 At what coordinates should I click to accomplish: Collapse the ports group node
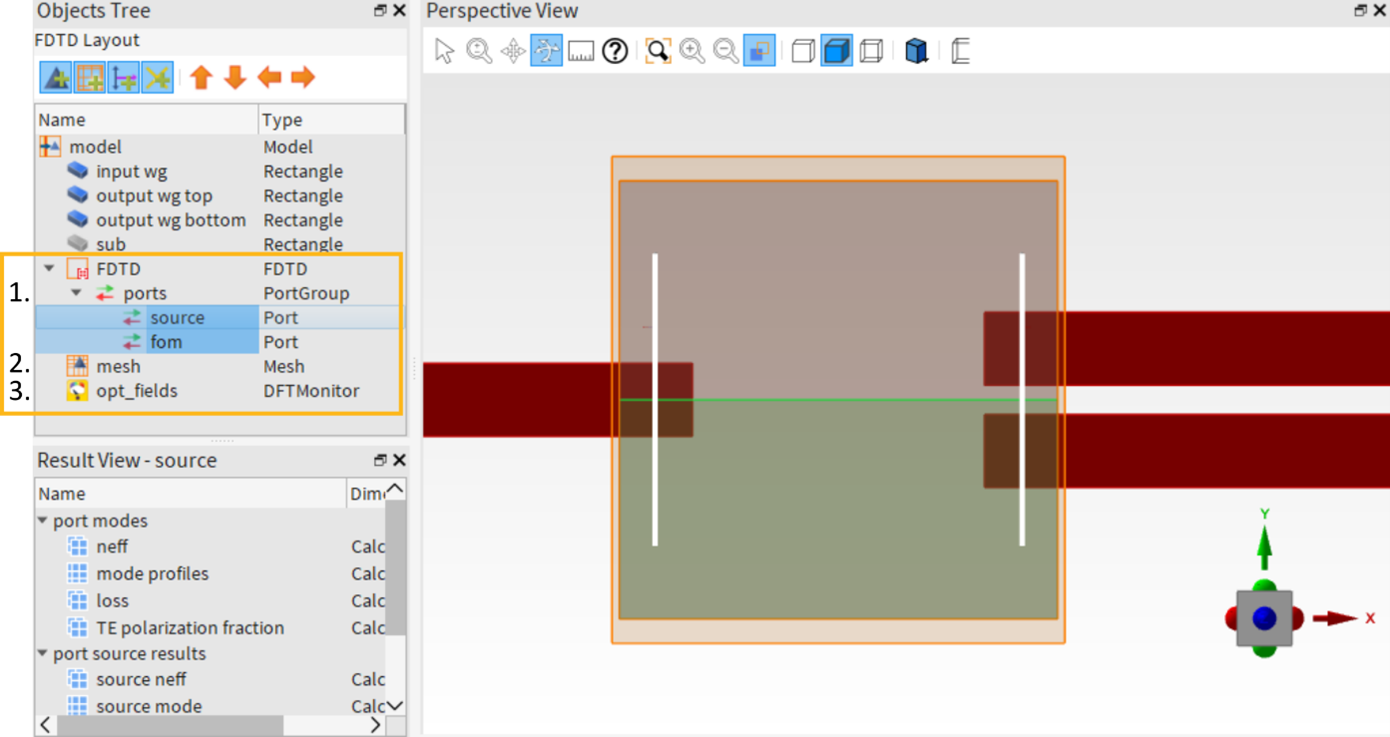(76, 293)
